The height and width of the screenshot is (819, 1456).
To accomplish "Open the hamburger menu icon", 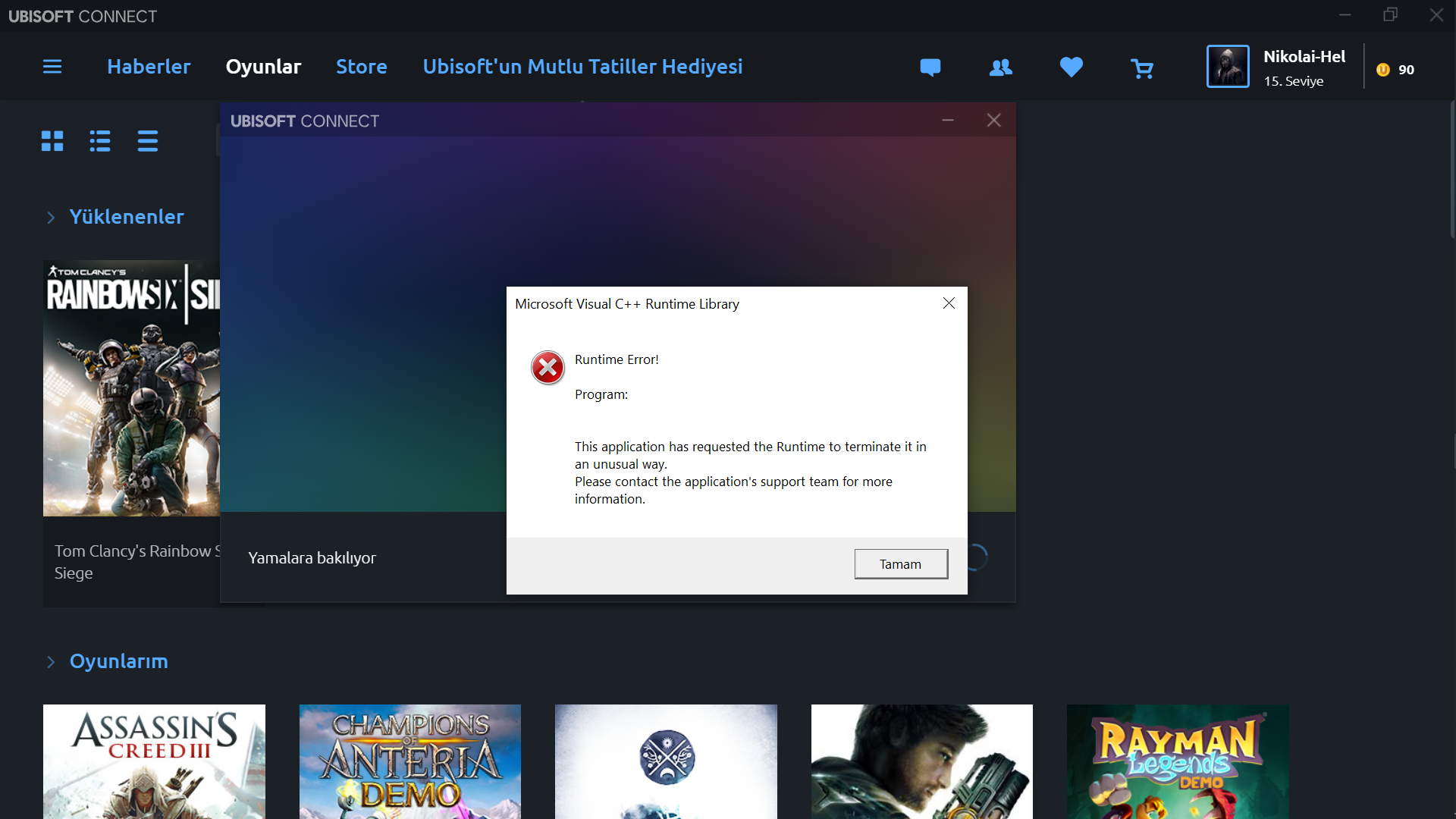I will click(52, 67).
